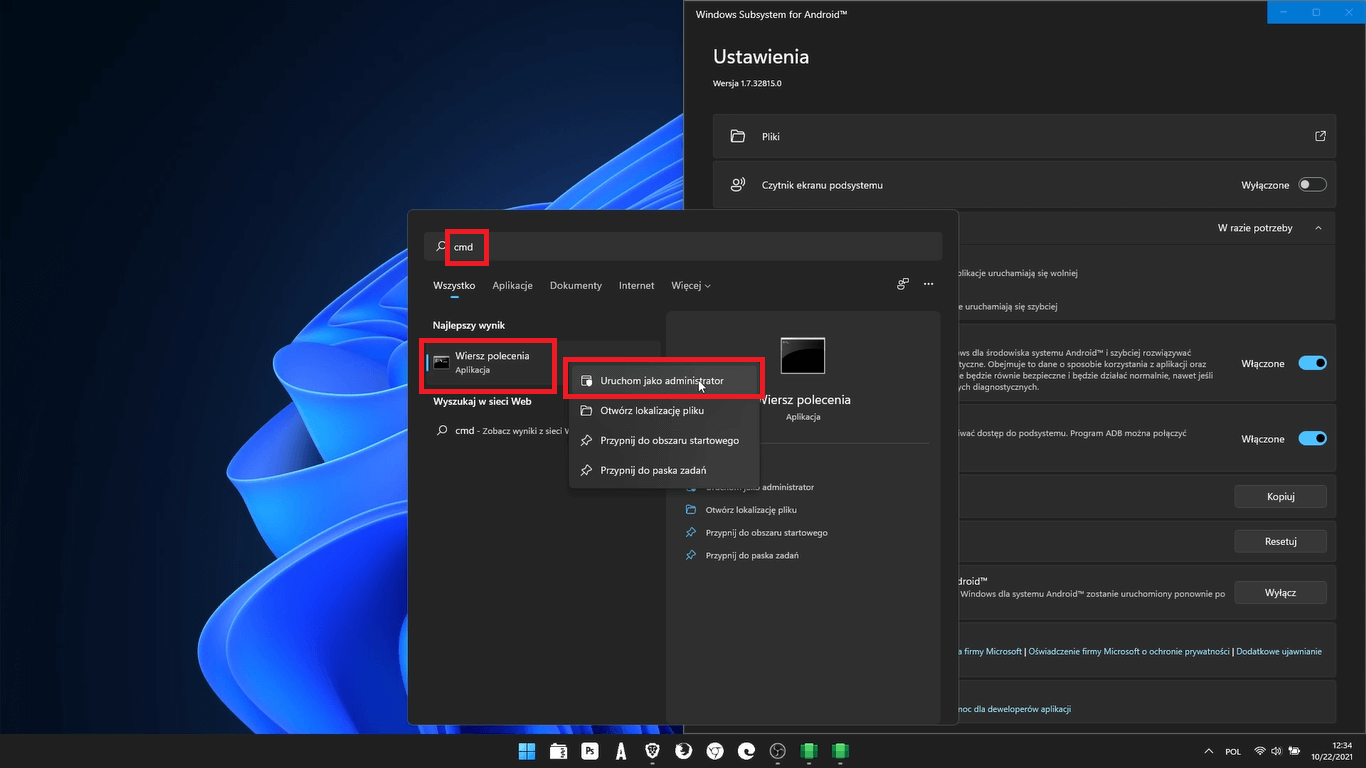
Task: Turn off the diagnostic data Włączone switch
Action: [x=1312, y=363]
